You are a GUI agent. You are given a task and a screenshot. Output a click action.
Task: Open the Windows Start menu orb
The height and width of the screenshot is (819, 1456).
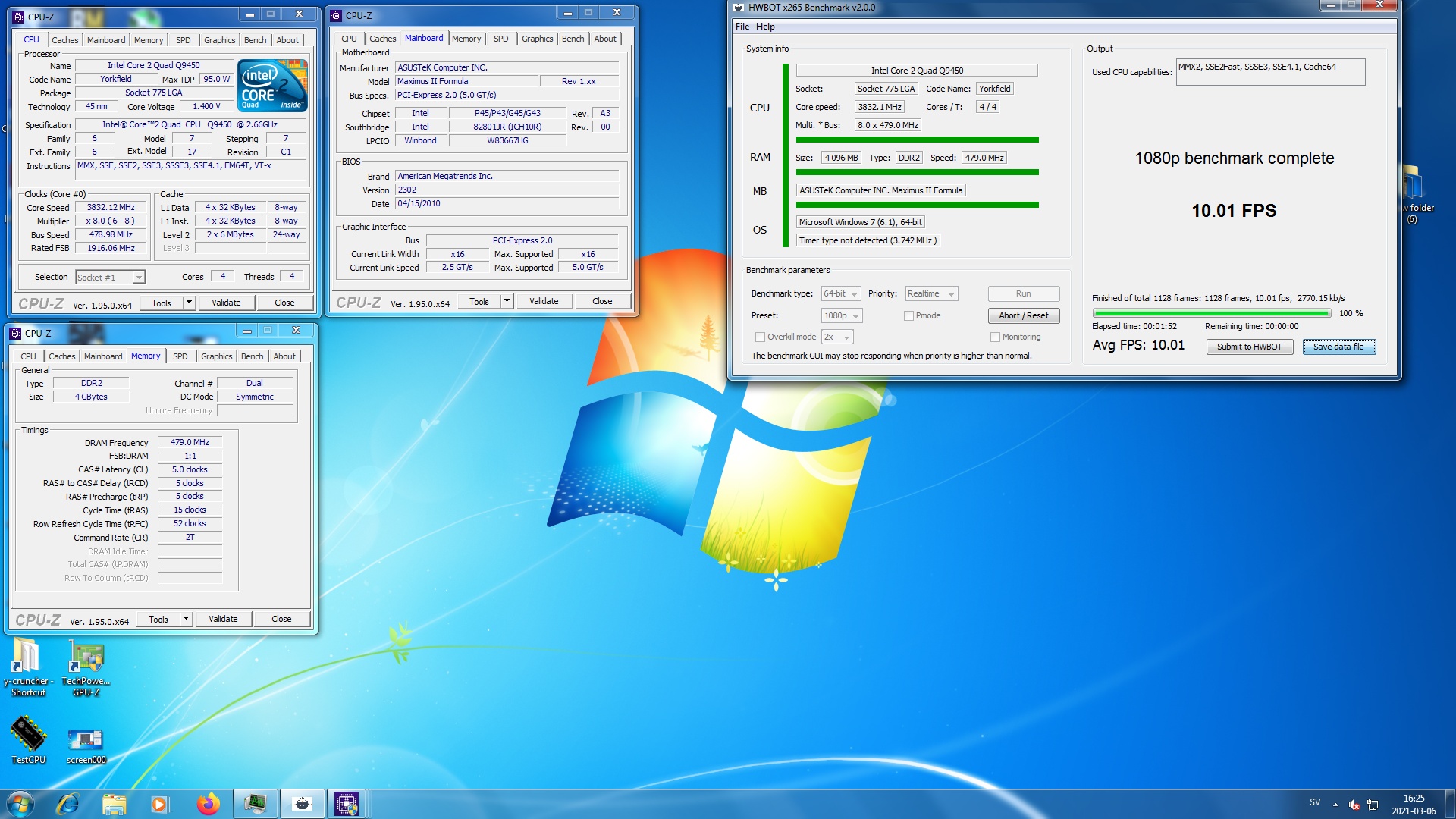(x=20, y=804)
